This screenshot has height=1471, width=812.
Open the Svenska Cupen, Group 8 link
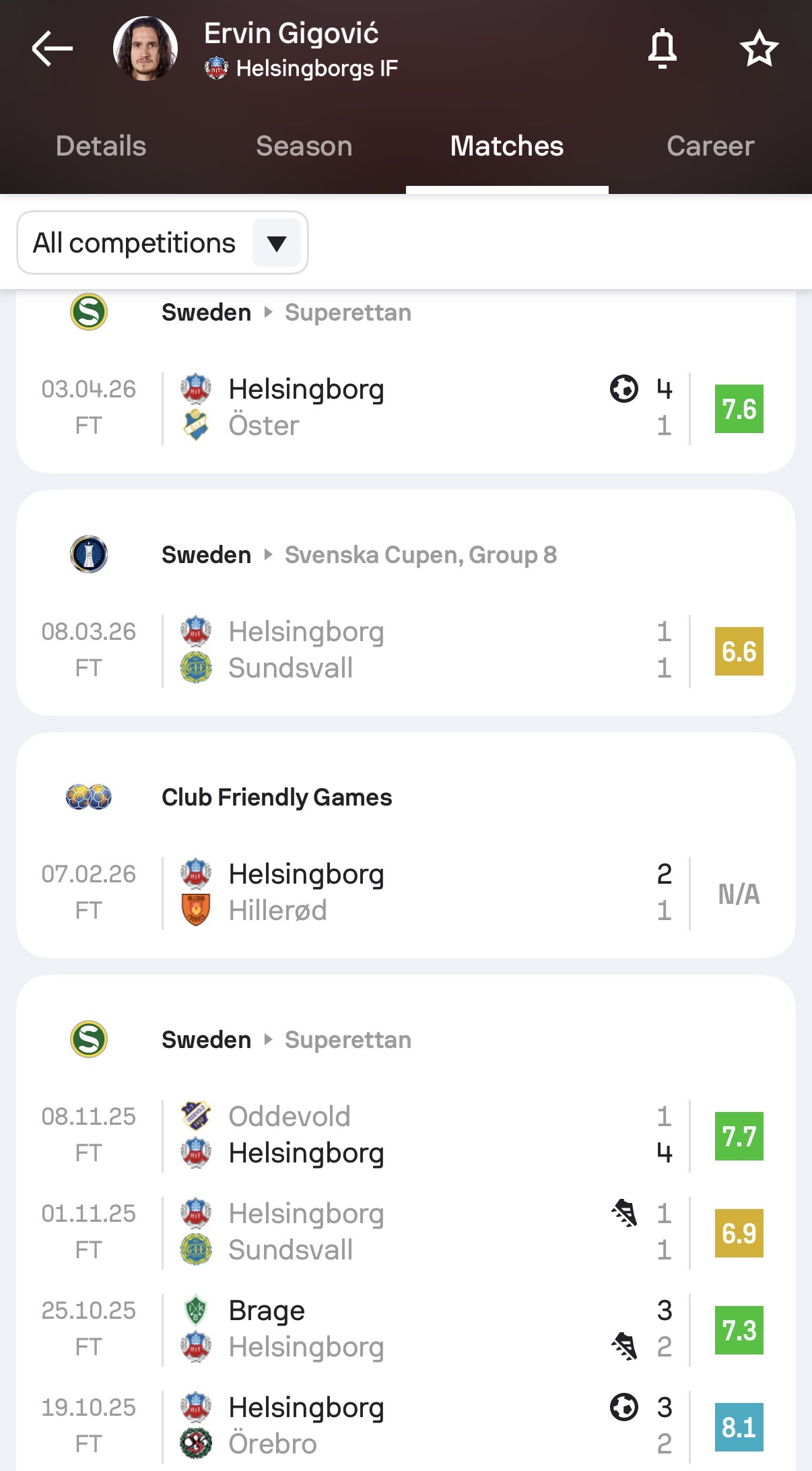pyautogui.click(x=421, y=555)
